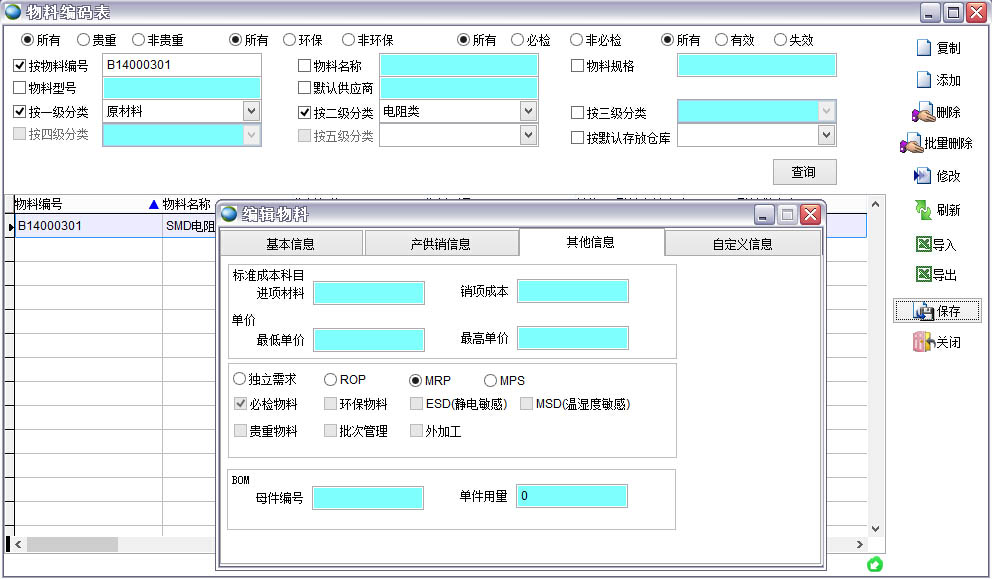Open the 自定义信息 tab
The width and height of the screenshot is (992, 579).
tap(743, 242)
